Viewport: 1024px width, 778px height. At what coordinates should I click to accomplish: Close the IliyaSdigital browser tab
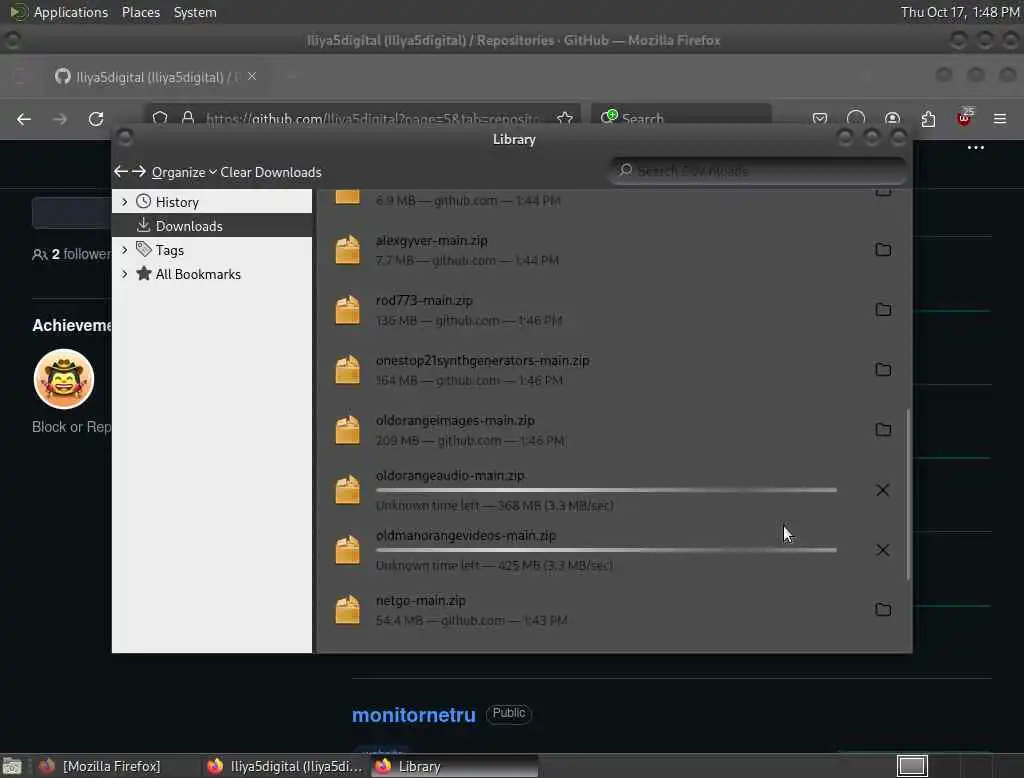coord(252,76)
